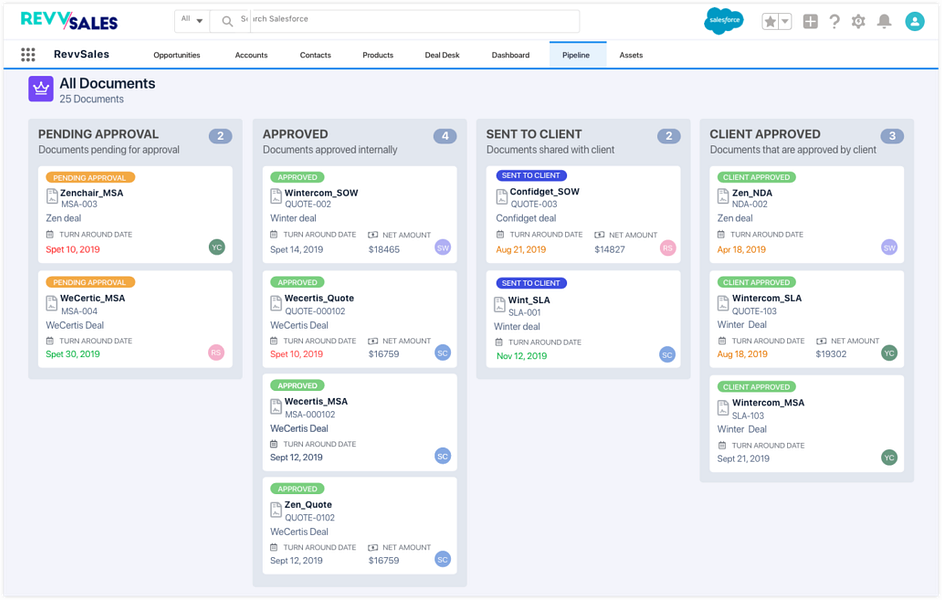Select the Pipeline tab
The width and height of the screenshot is (942, 600).
coord(576,55)
